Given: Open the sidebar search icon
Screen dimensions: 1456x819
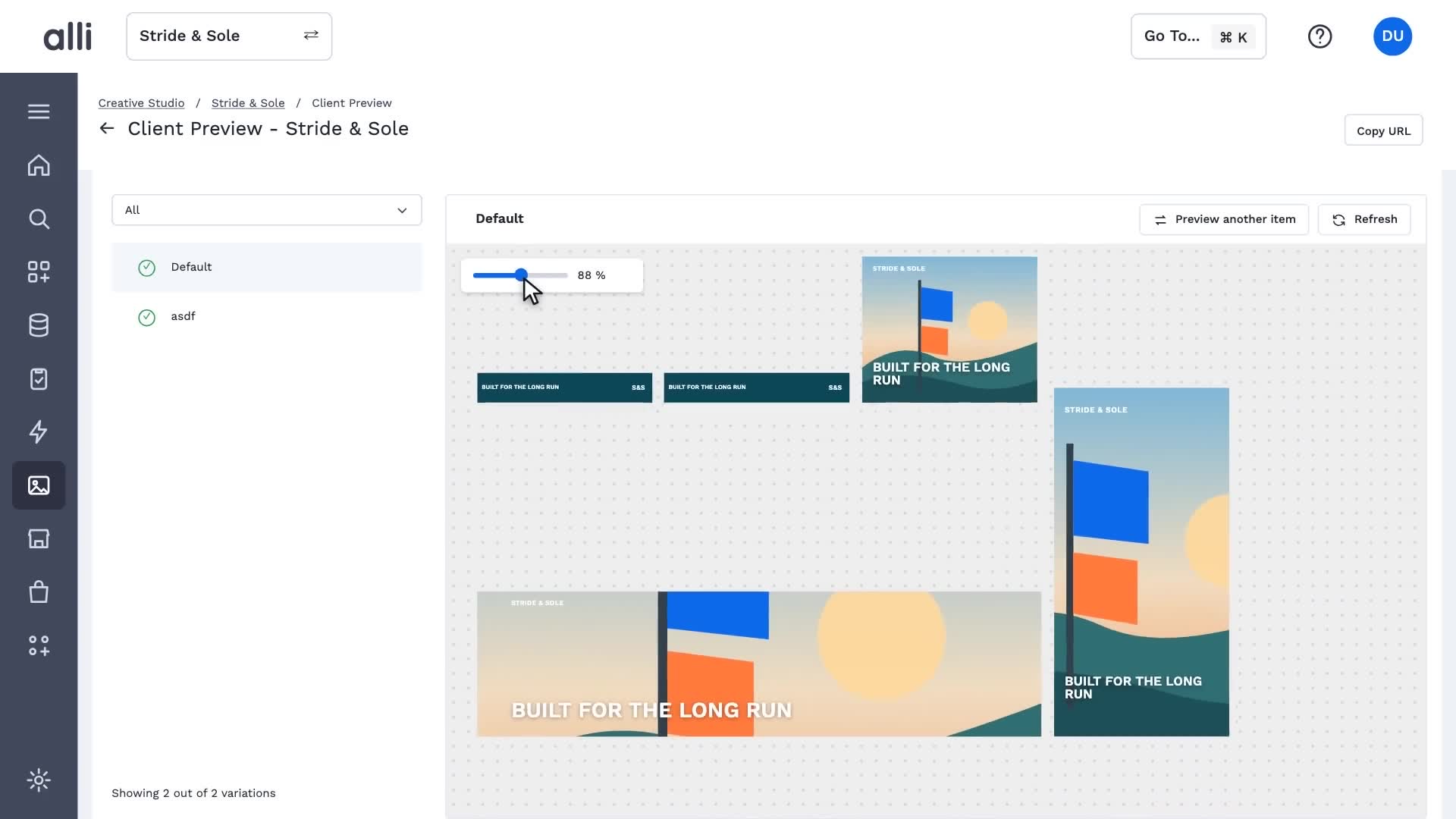Looking at the screenshot, I should pos(39,219).
